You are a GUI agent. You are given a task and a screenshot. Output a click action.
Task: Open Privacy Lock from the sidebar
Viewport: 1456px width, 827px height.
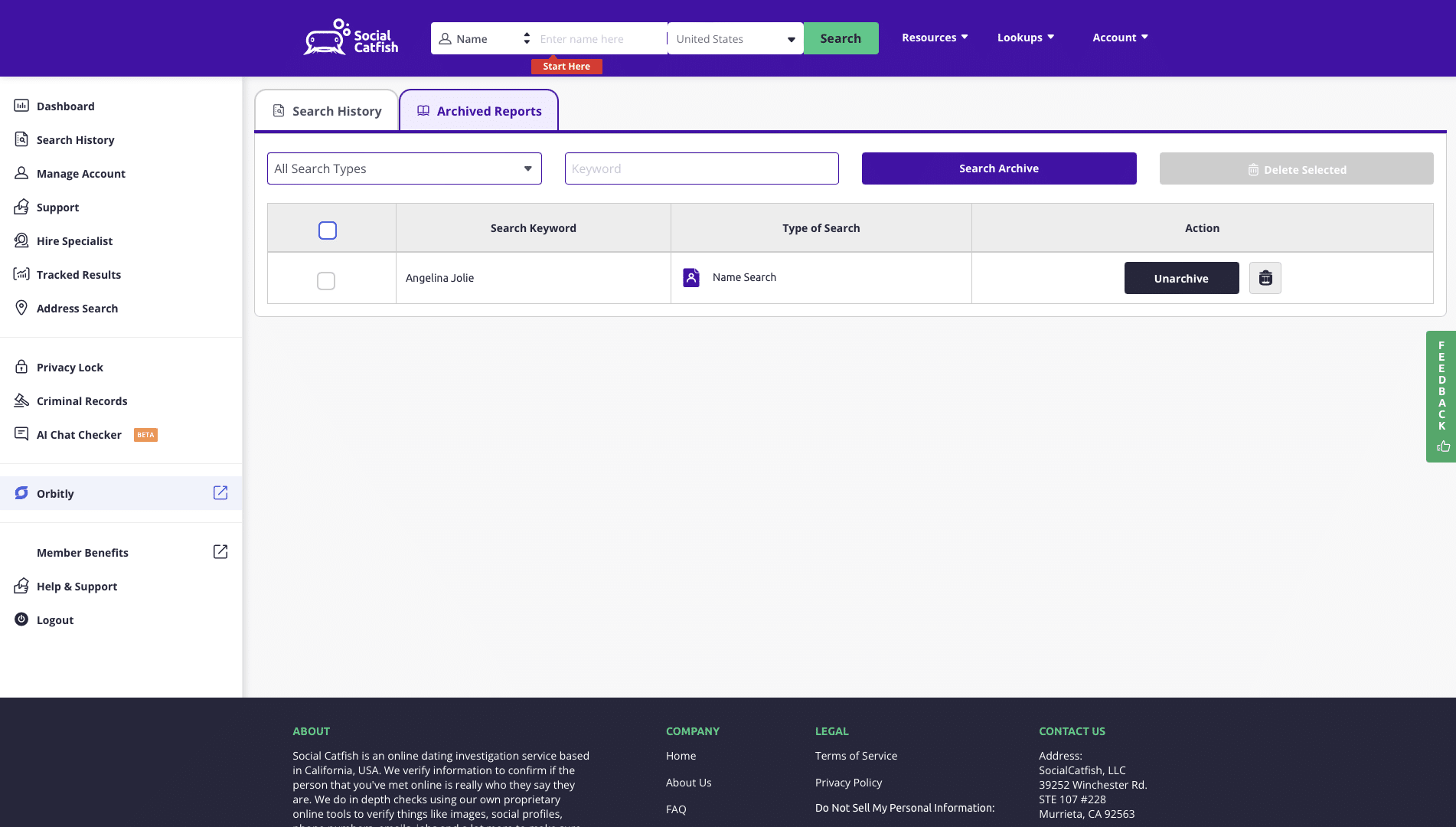(x=70, y=368)
